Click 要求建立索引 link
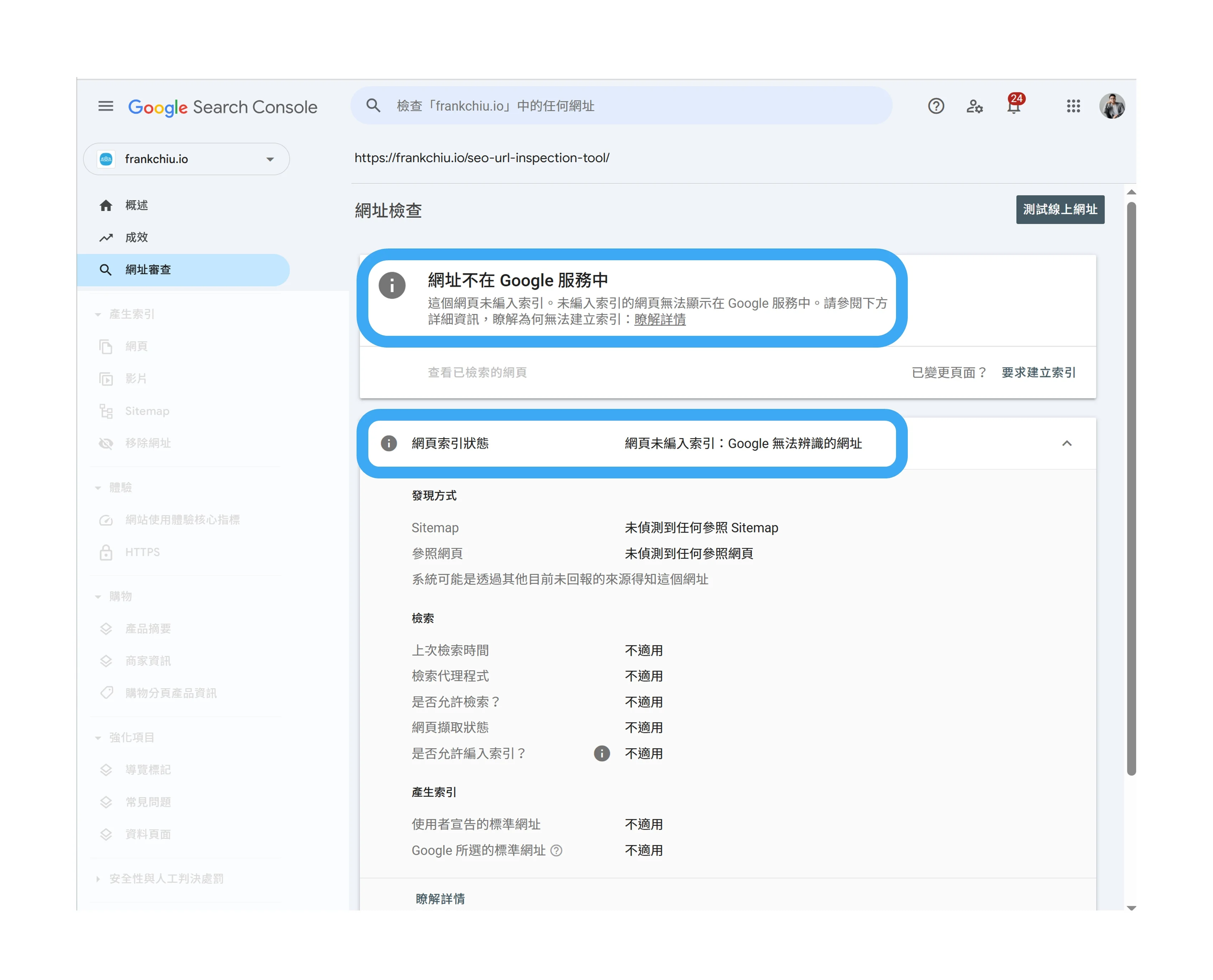Viewport: 1213px width, 980px height. click(1039, 373)
